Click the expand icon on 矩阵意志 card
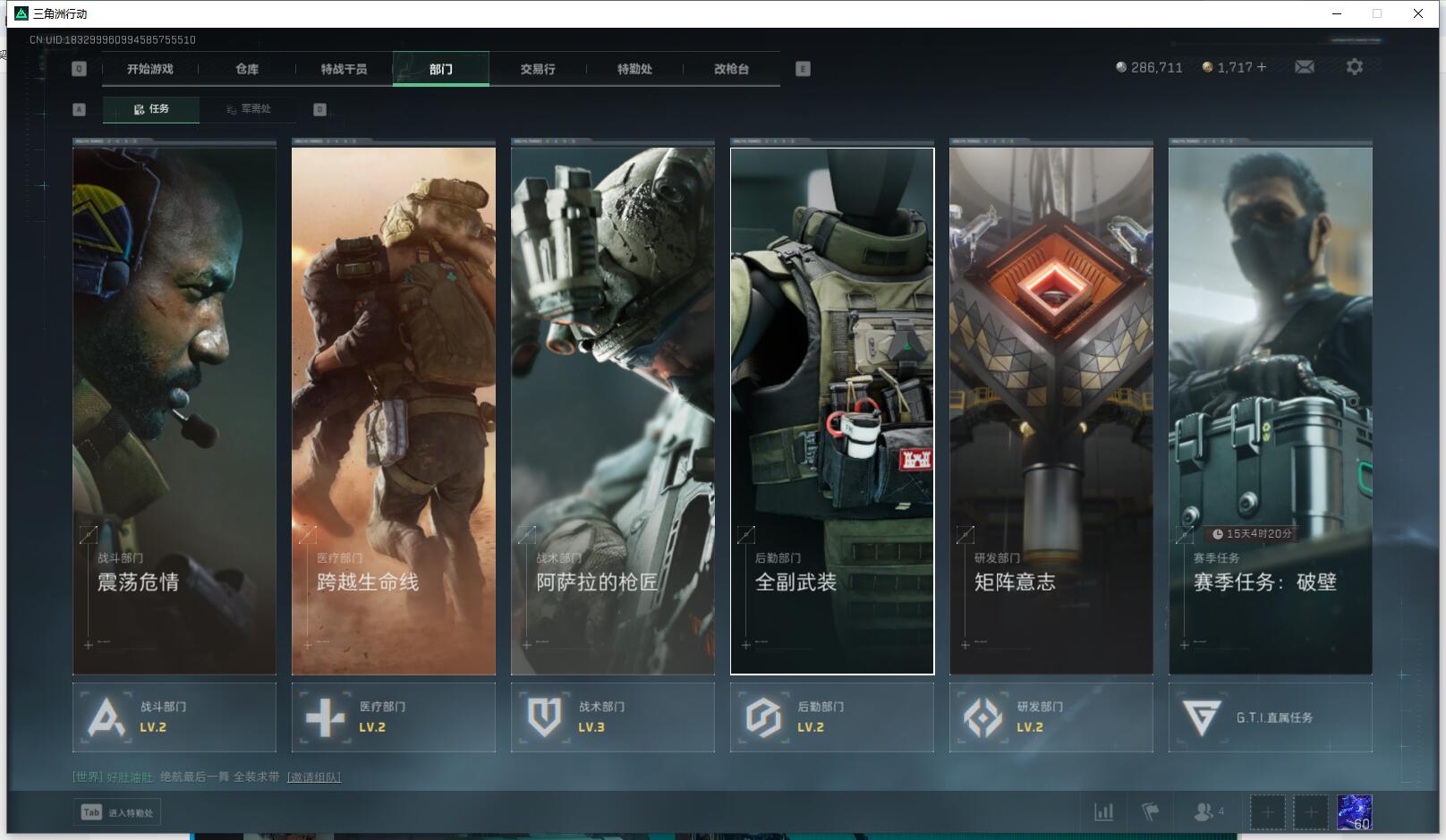1446x840 pixels. tap(965, 535)
